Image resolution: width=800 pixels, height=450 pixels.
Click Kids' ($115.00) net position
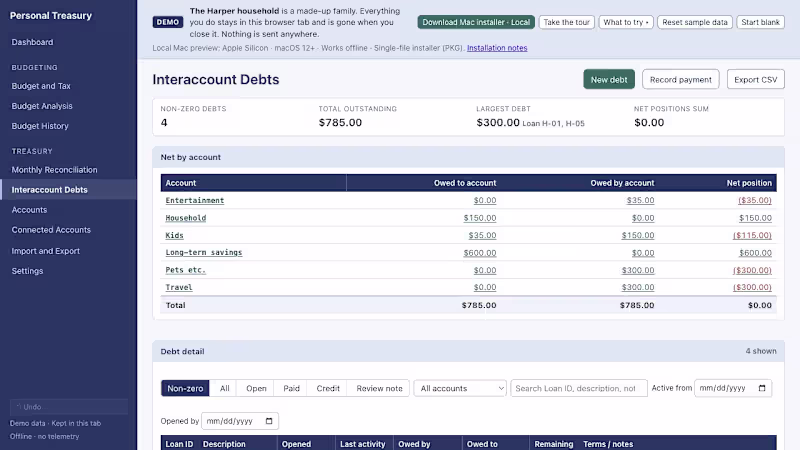(x=752, y=235)
